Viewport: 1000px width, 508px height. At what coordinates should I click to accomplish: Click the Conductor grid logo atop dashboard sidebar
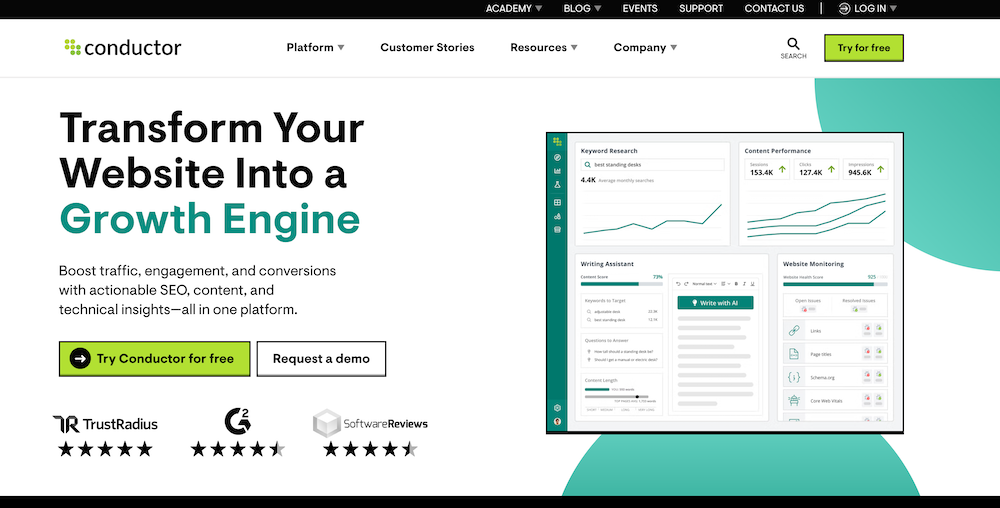pos(557,142)
